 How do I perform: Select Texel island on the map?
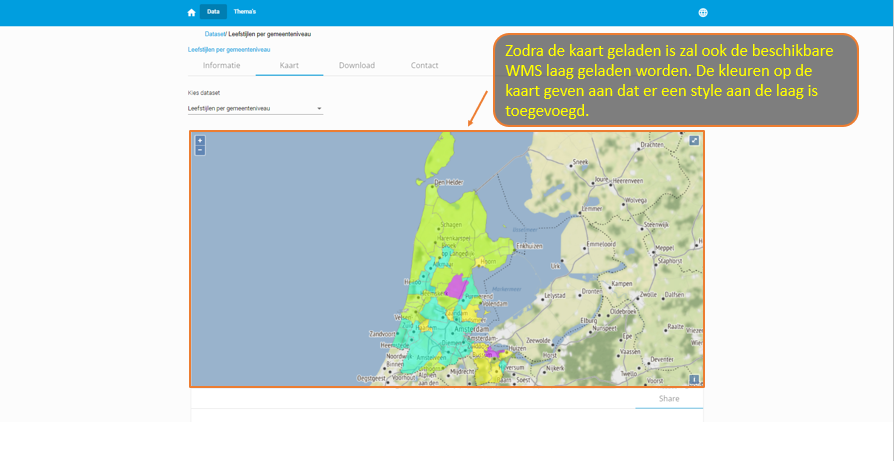pos(438,157)
